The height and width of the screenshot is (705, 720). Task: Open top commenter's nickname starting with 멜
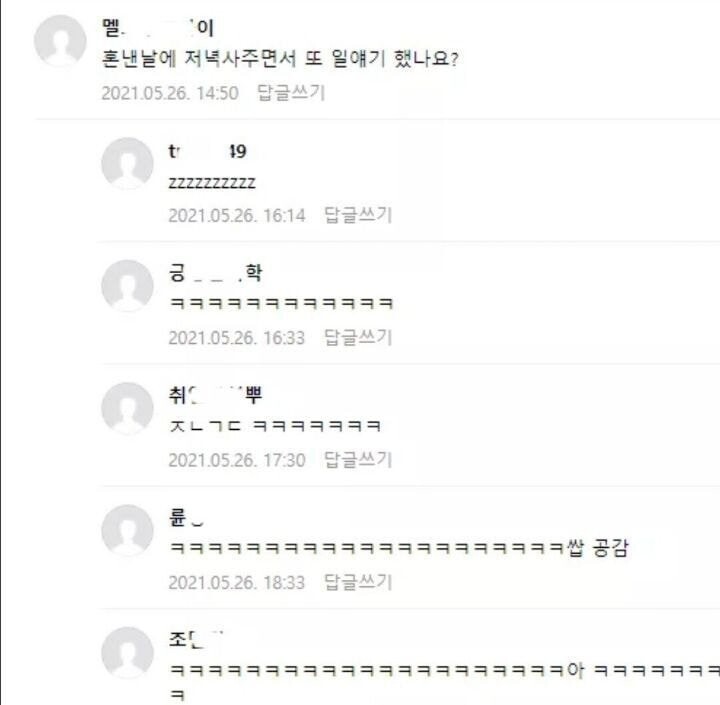tap(158, 28)
